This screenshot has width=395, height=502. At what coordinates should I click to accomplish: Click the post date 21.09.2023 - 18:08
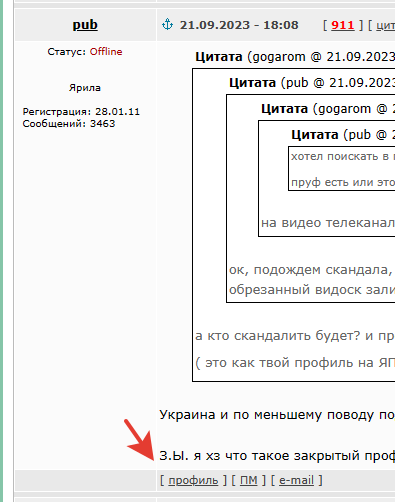pos(239,25)
